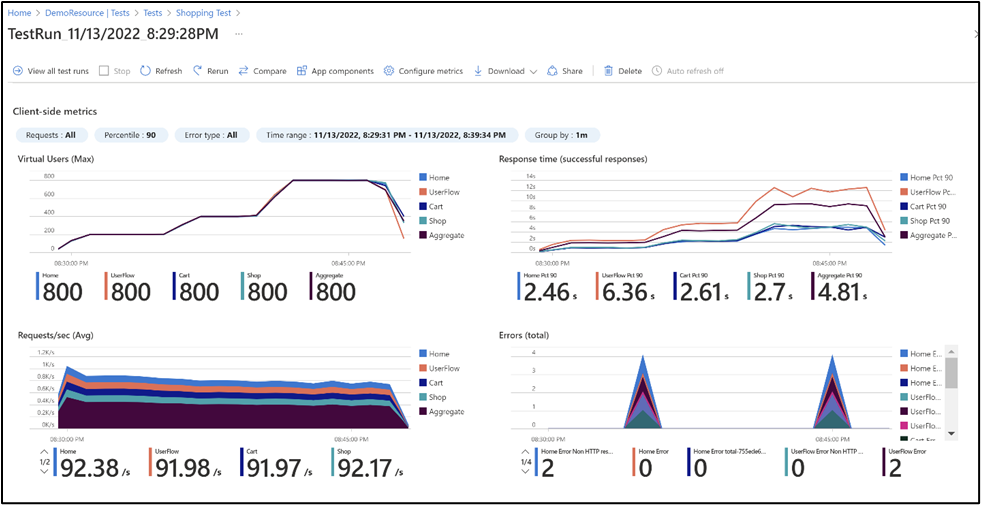Open the ellipsis menu beside test run title
The width and height of the screenshot is (981, 505).
click(238, 34)
